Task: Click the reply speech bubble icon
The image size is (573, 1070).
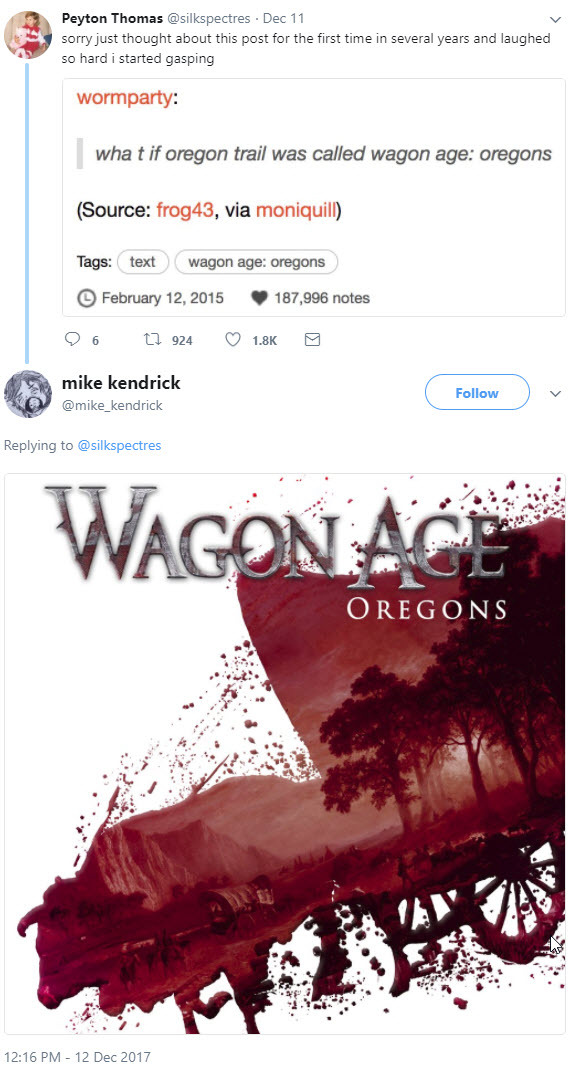Action: click(x=72, y=339)
